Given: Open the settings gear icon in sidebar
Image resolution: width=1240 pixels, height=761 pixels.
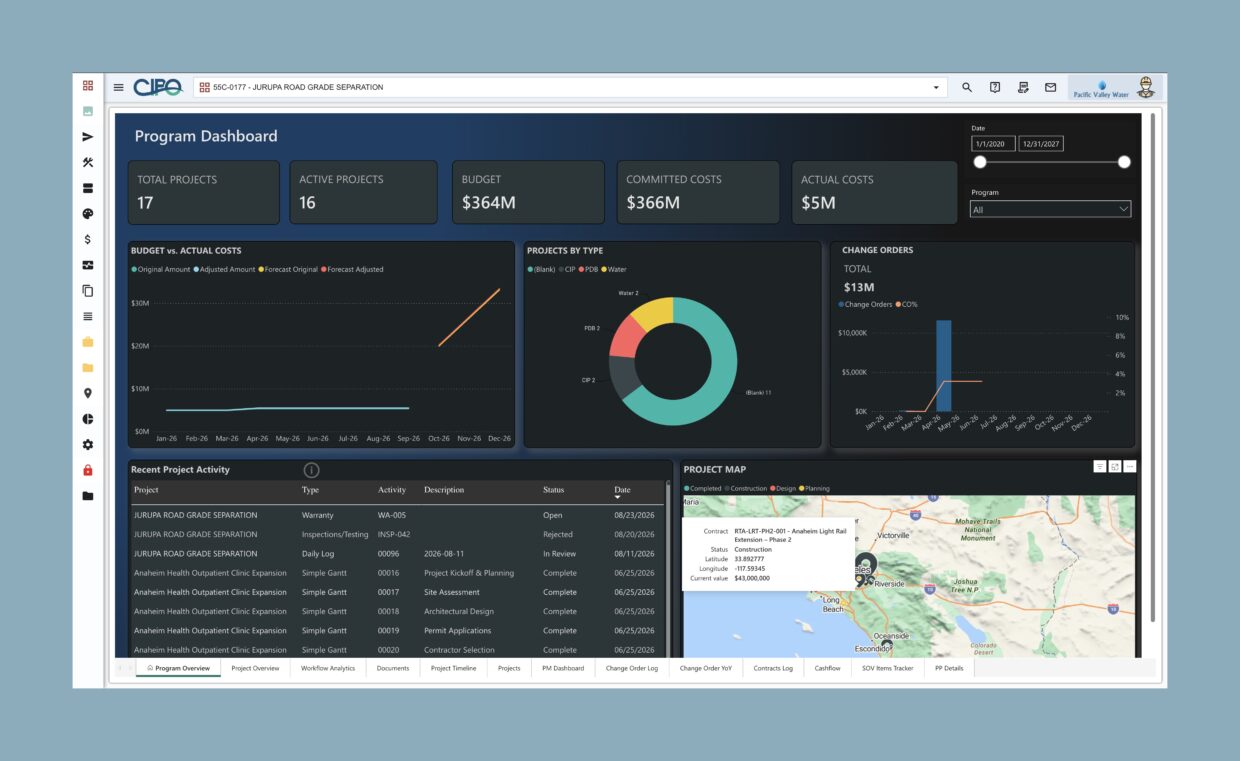Looking at the screenshot, I should point(88,445).
